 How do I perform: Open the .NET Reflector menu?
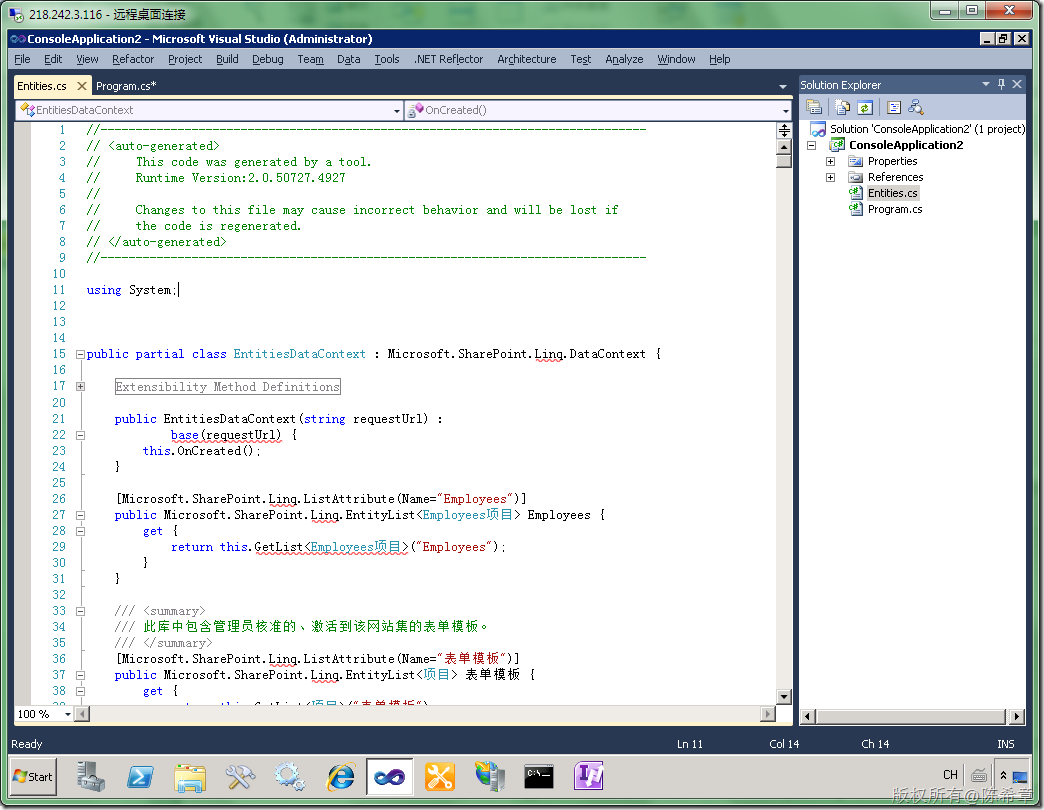448,59
